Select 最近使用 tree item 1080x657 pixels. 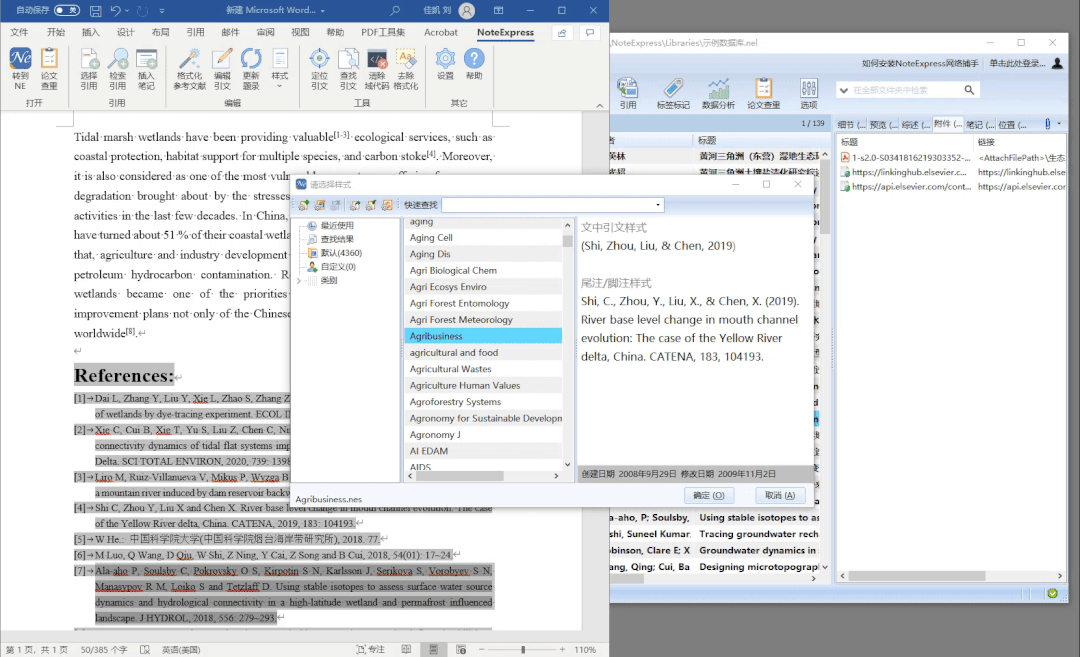[337, 225]
